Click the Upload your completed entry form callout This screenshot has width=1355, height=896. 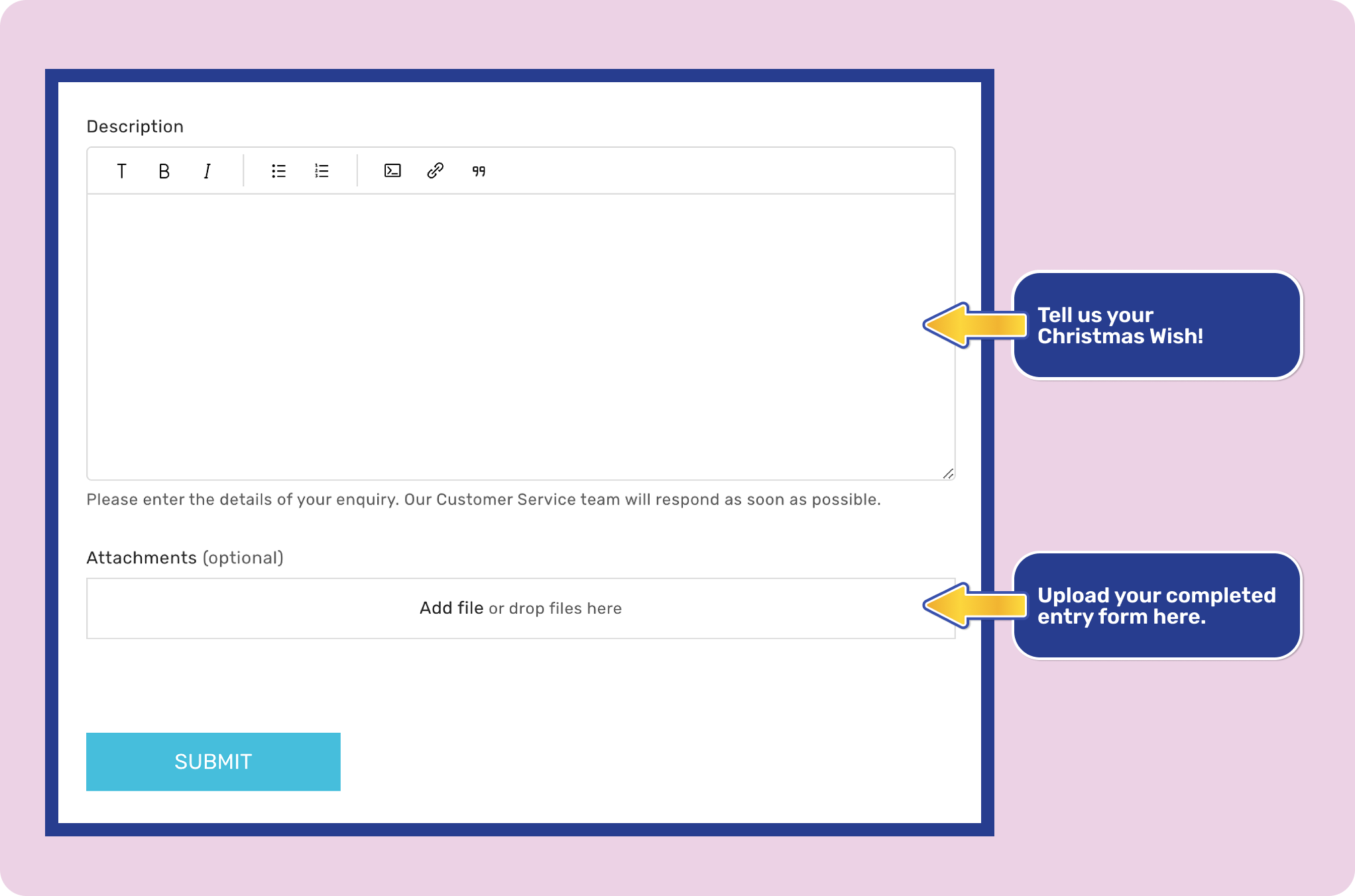tap(1157, 606)
